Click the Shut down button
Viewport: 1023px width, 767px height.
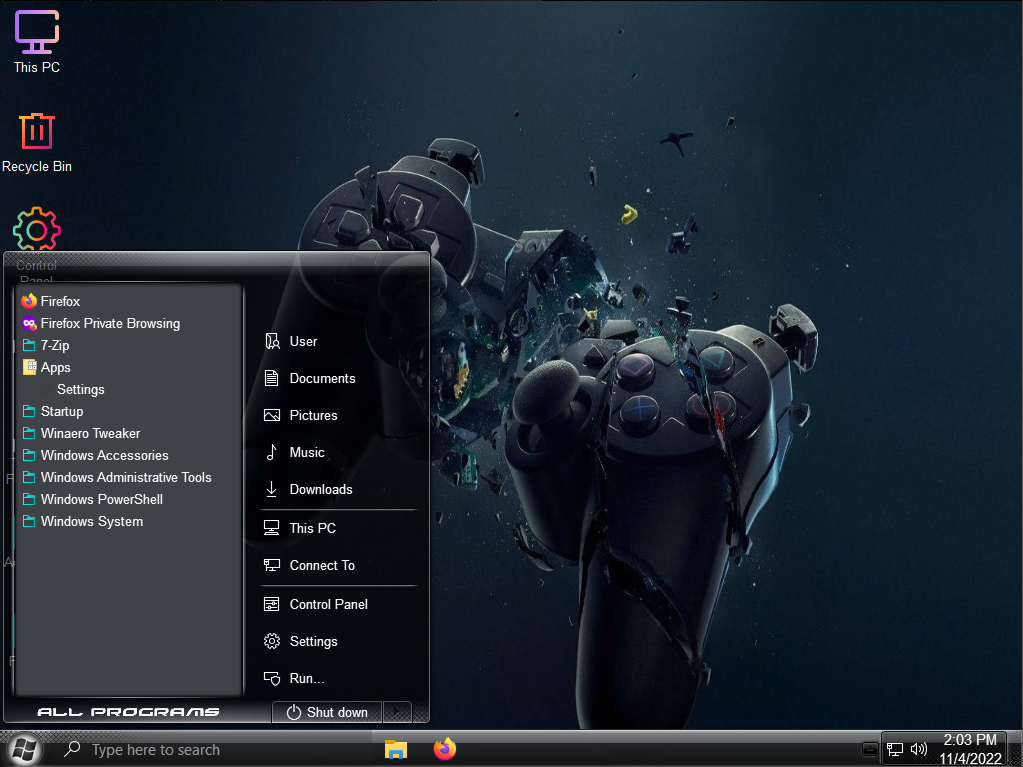tap(327, 712)
